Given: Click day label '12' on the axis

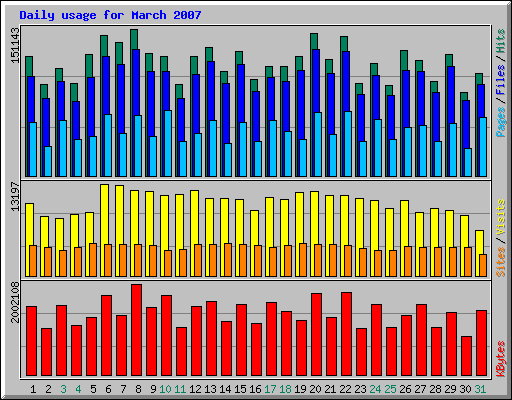Looking at the screenshot, I should point(195,389).
